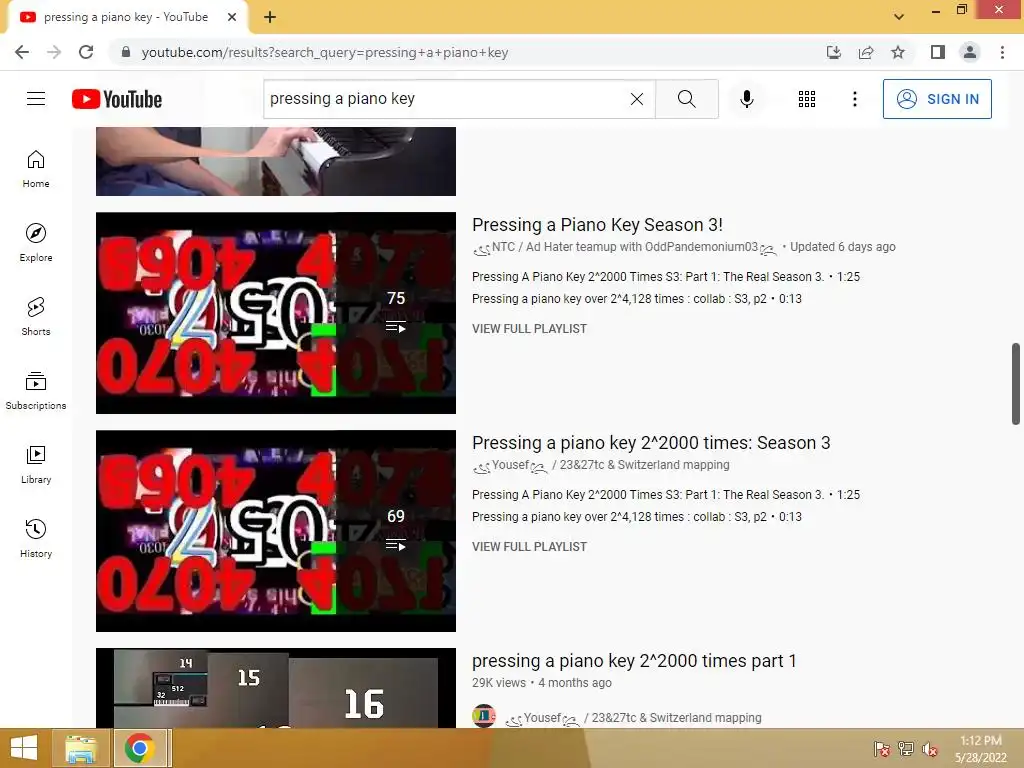Focus the browser address bar URL
This screenshot has width=1024, height=768.
(x=325, y=52)
